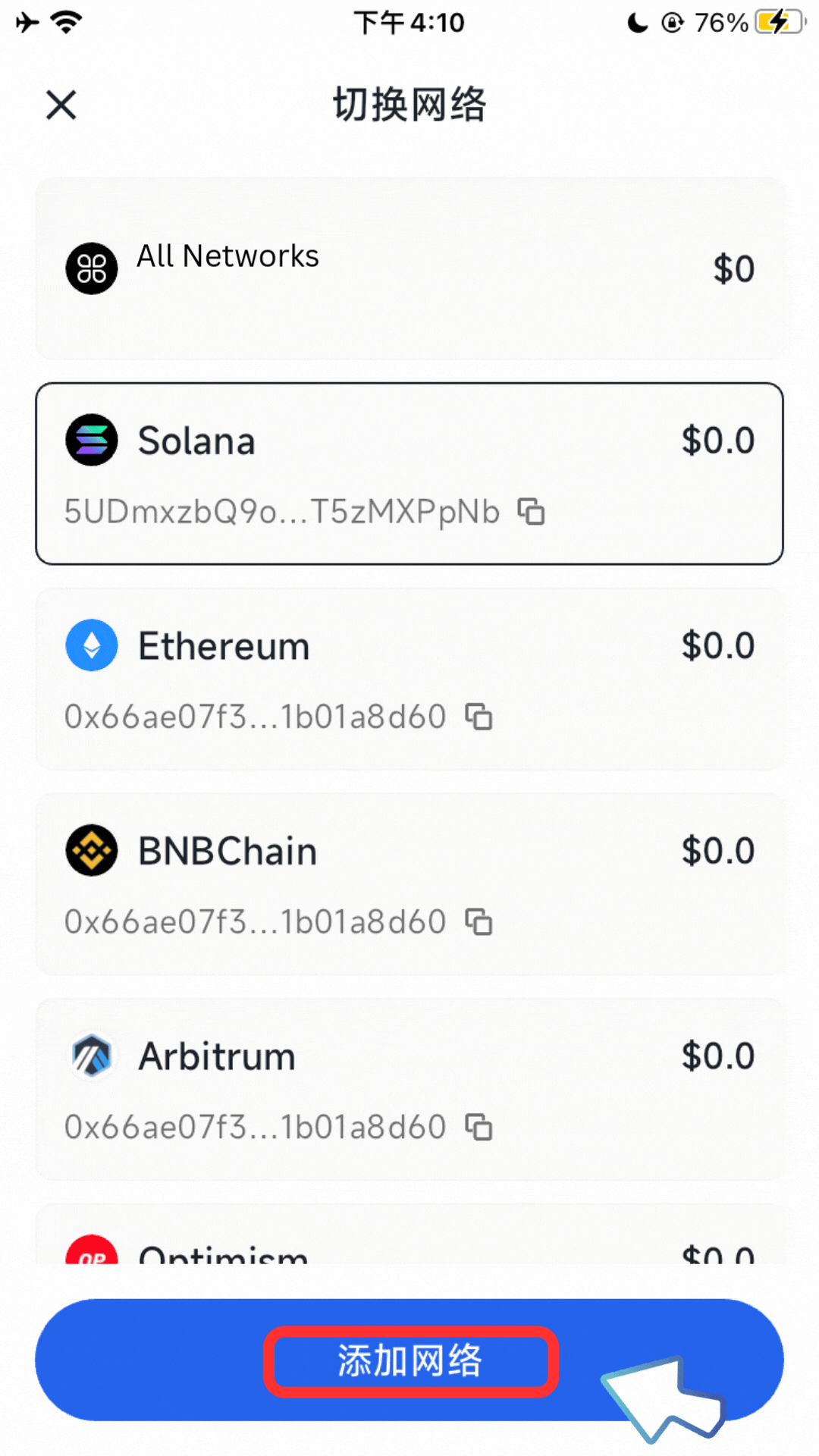Tap the Solana address 5UDmxzbQ9o...T5zMXPpNb
Image resolution: width=819 pixels, height=1456 pixels.
coord(282,512)
